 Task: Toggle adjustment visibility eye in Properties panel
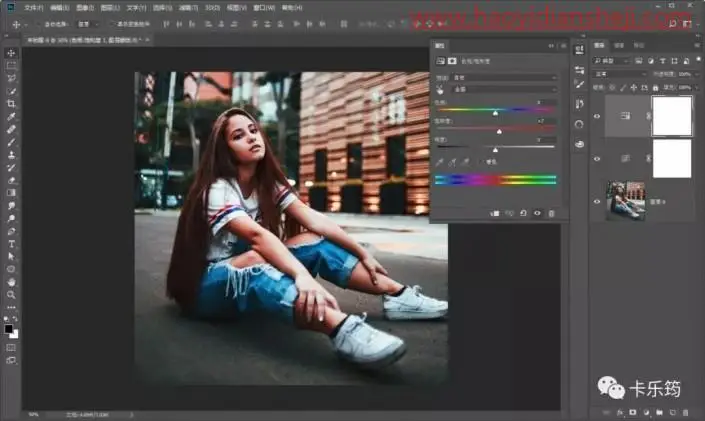537,213
